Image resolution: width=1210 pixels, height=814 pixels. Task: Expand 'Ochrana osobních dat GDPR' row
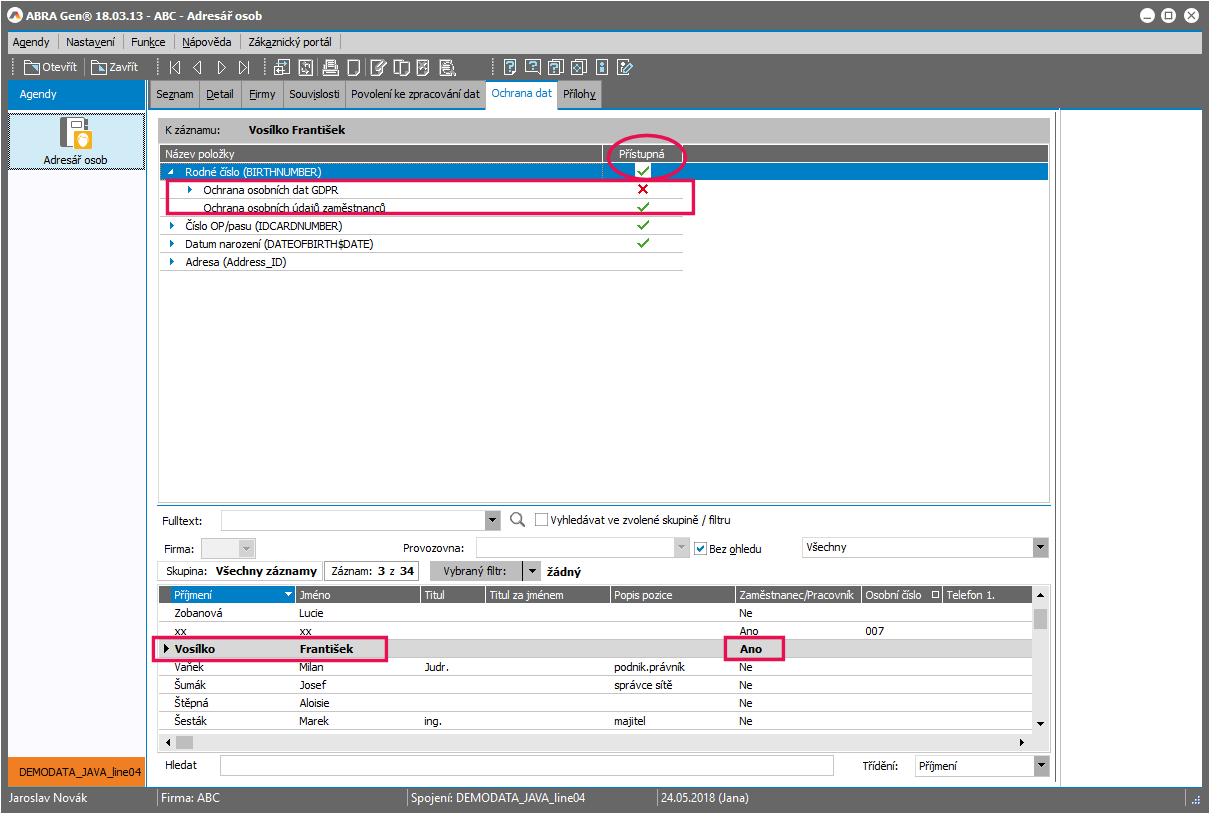190,190
